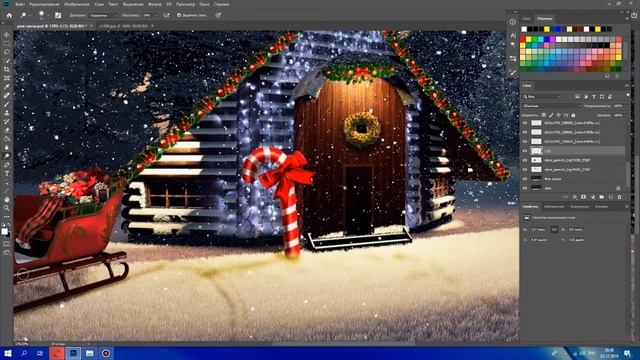Hide the layer just above bottom layer
This screenshot has width=640, height=360.
(x=525, y=179)
